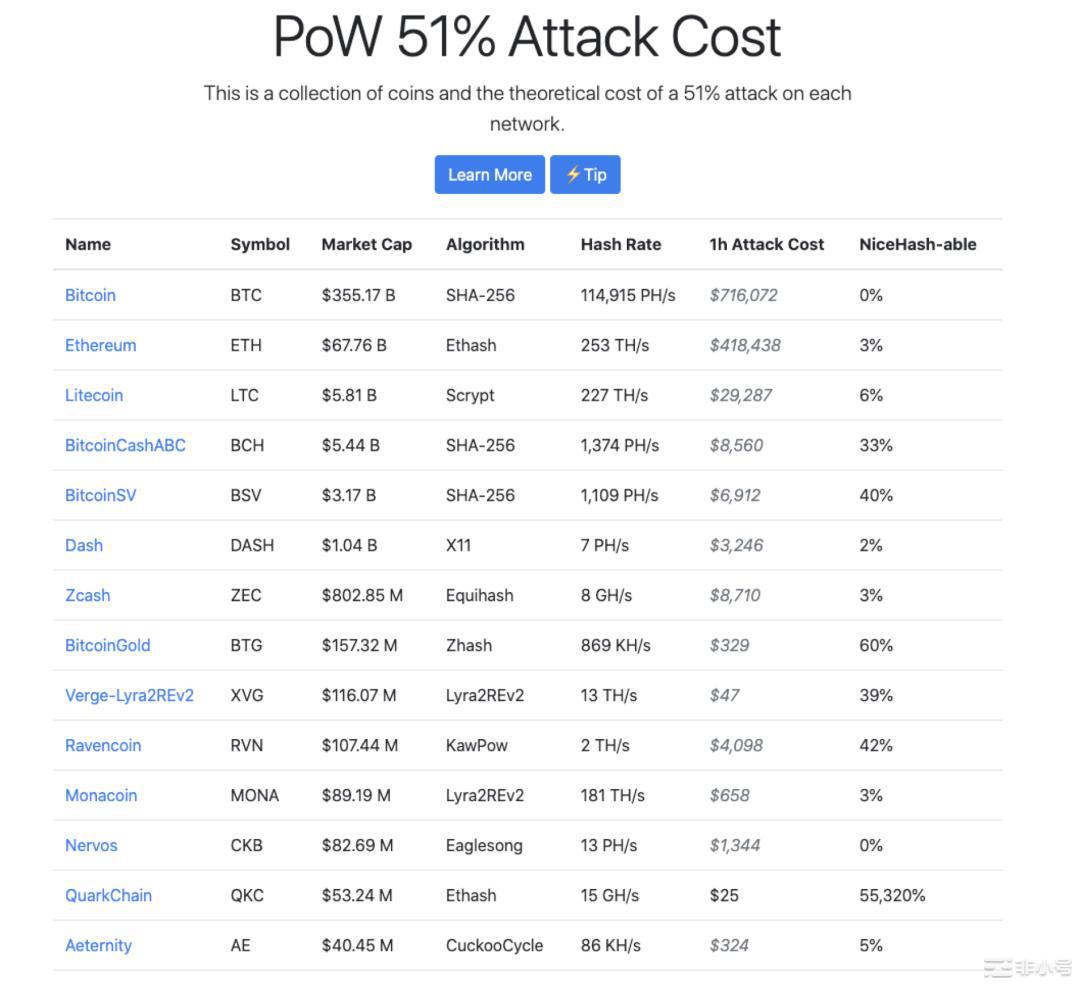Open the Aeternity link
This screenshot has width=1080, height=986.
pos(98,945)
